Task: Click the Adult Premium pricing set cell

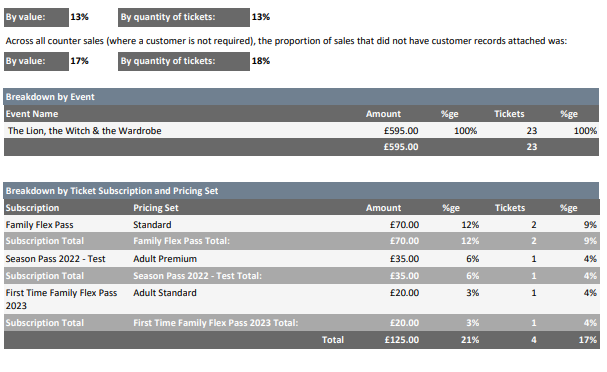Action: coord(165,259)
